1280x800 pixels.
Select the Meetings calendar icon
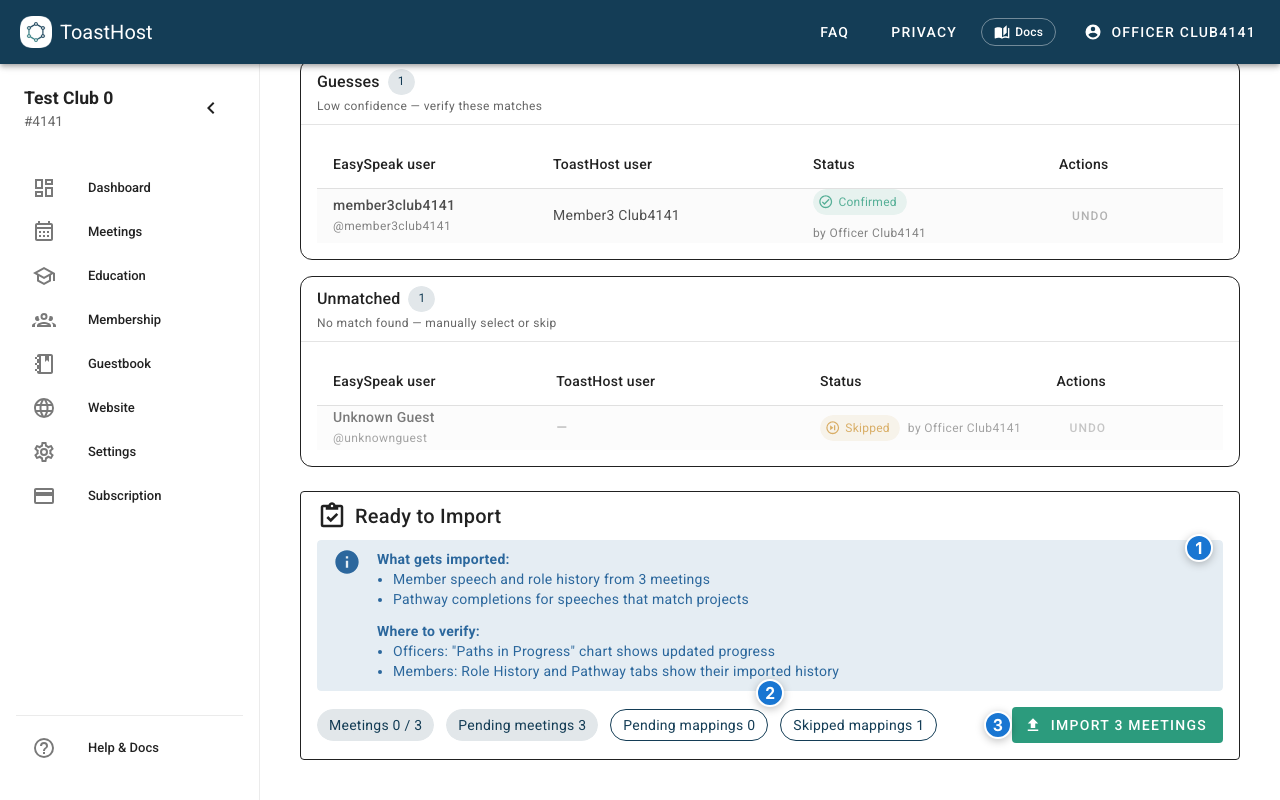tap(44, 231)
